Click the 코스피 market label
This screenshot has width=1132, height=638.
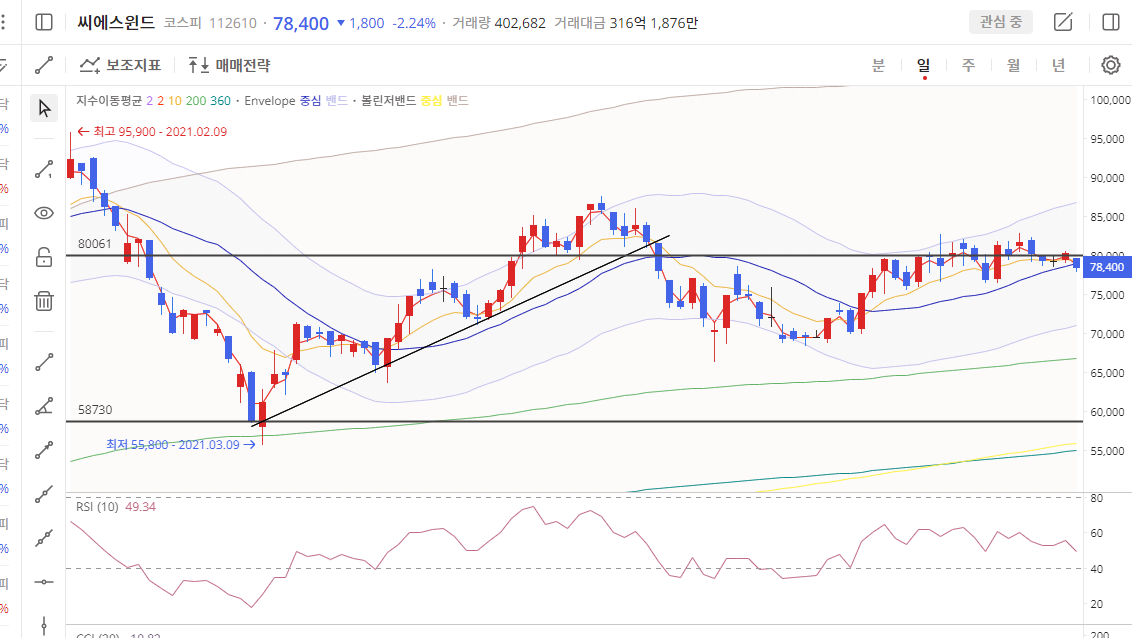pyautogui.click(x=183, y=23)
